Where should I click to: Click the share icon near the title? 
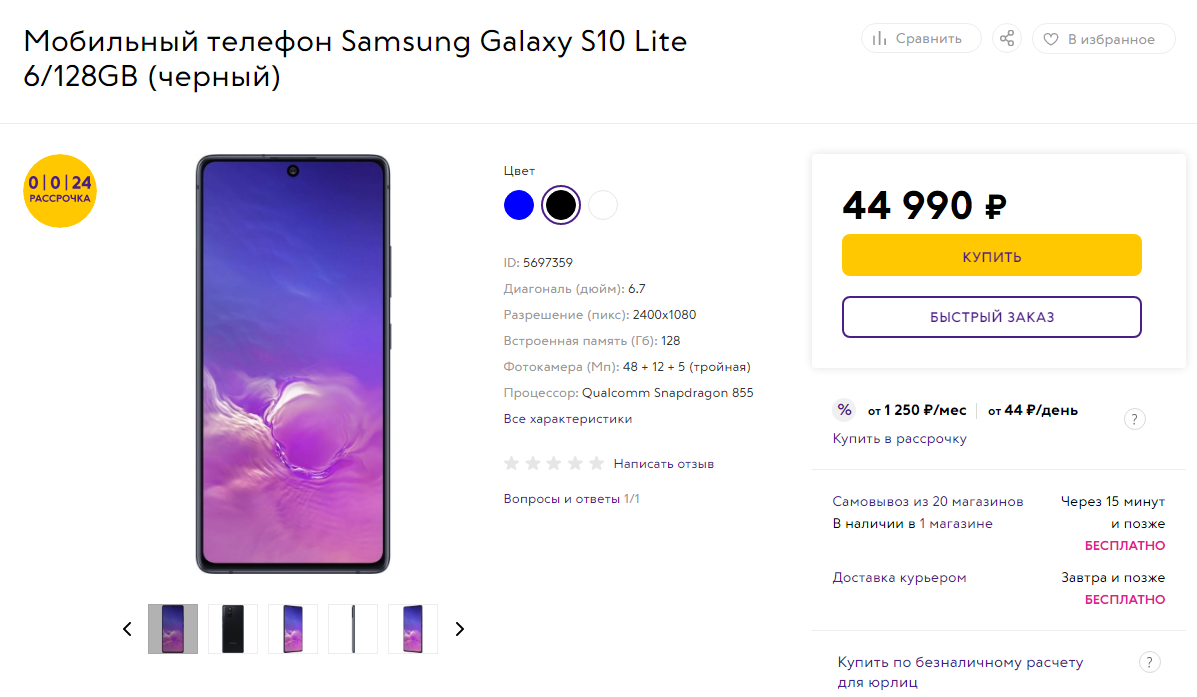coord(1007,38)
